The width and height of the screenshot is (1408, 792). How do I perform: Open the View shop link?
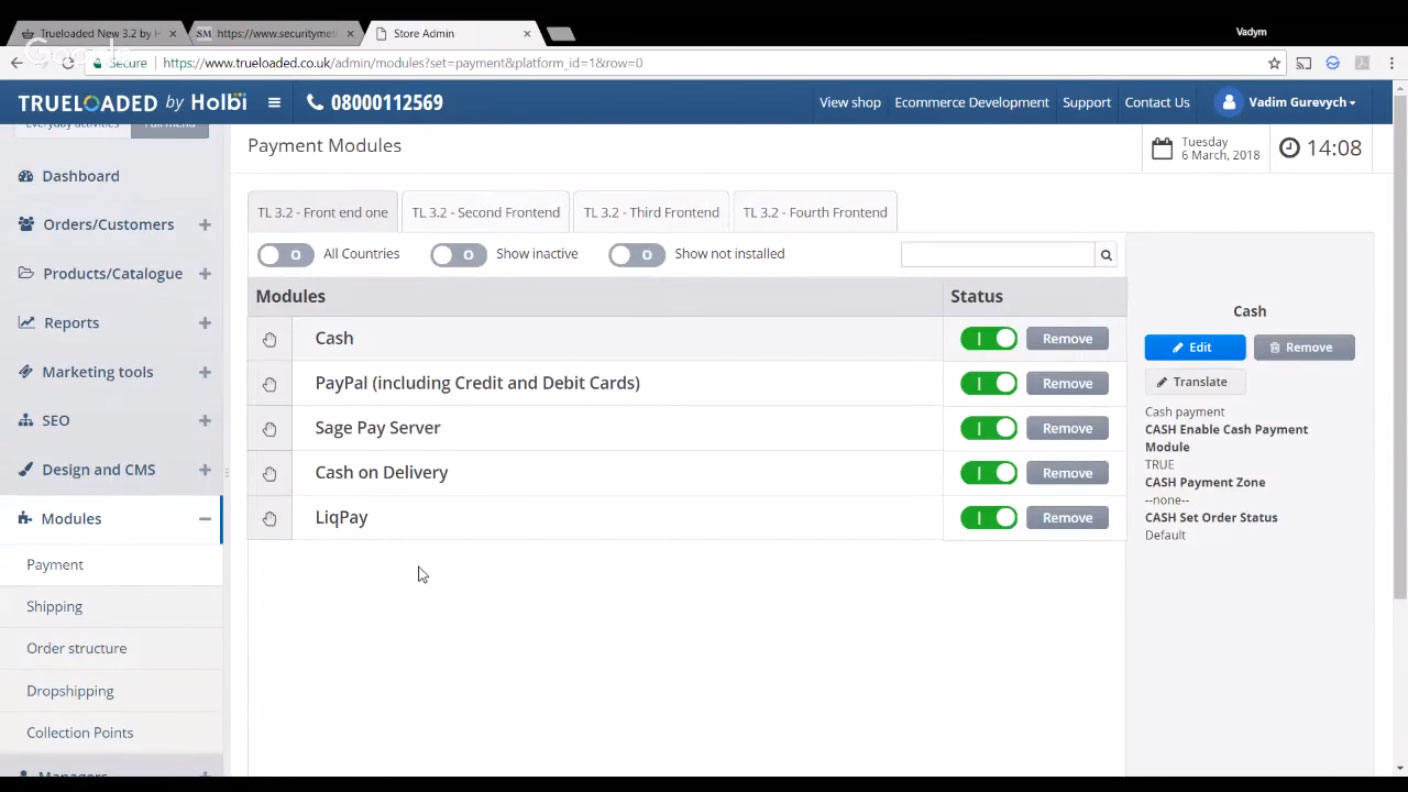tap(850, 102)
